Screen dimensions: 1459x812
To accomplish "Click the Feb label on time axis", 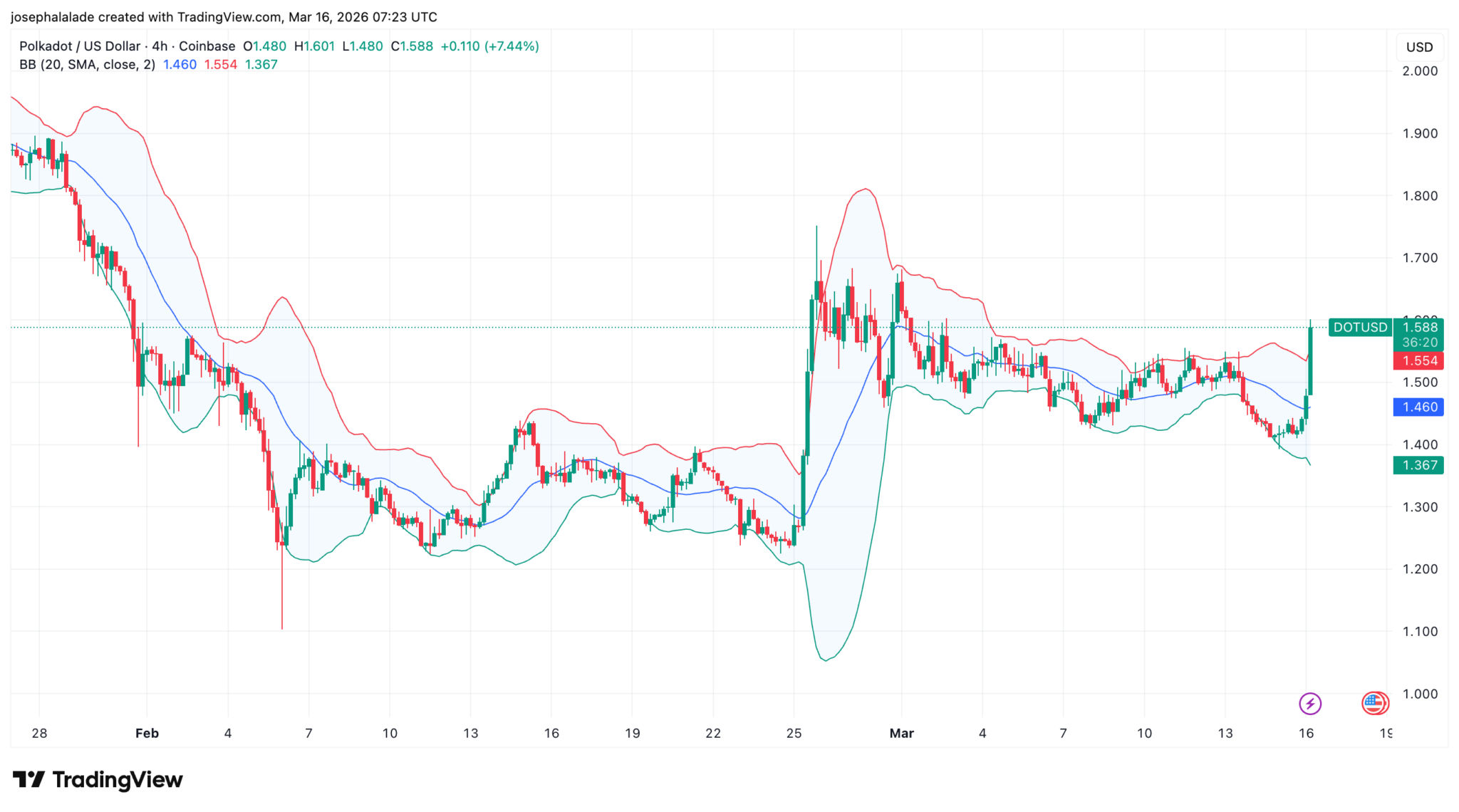I will tap(147, 733).
